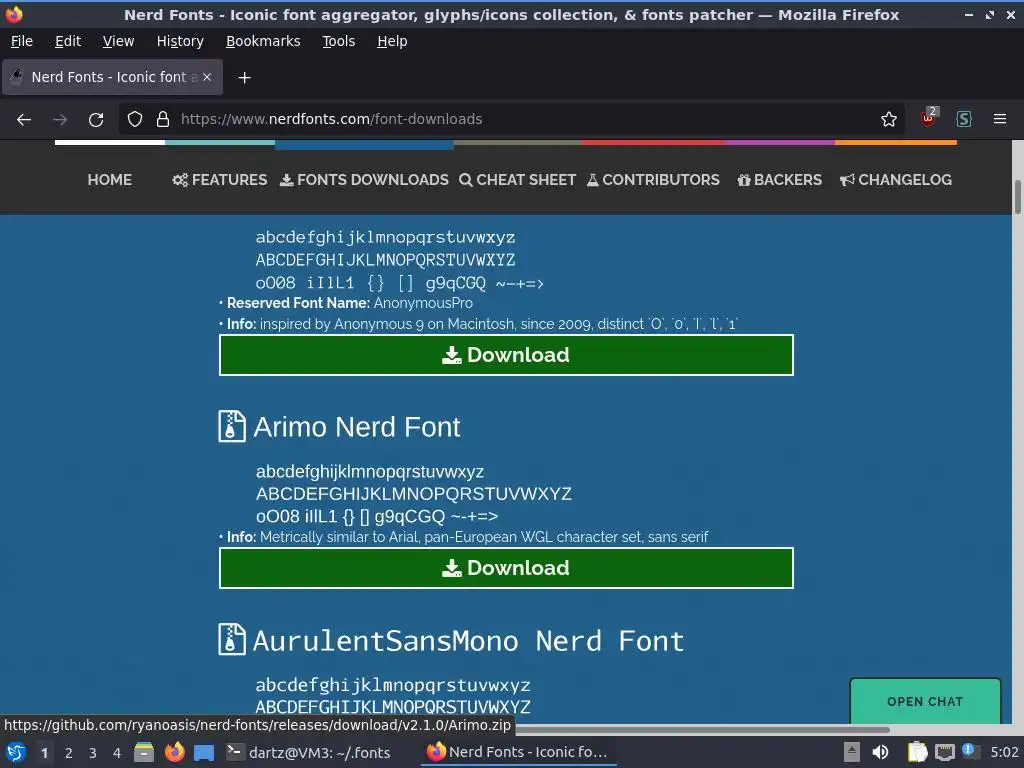The width and height of the screenshot is (1024, 768).
Task: Switch to virtual desktop 1
Action: [44, 753]
